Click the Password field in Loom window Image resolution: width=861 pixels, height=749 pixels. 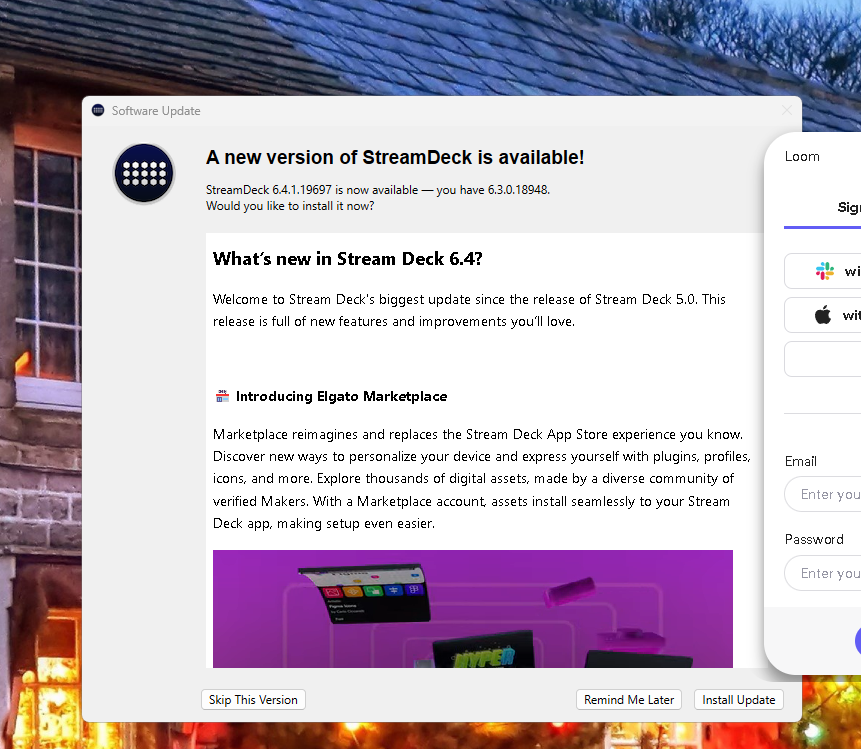[x=823, y=573]
